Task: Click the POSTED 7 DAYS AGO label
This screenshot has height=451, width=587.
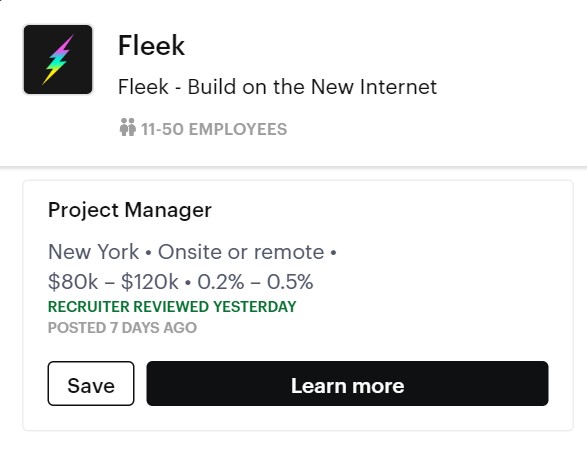Action: point(122,327)
